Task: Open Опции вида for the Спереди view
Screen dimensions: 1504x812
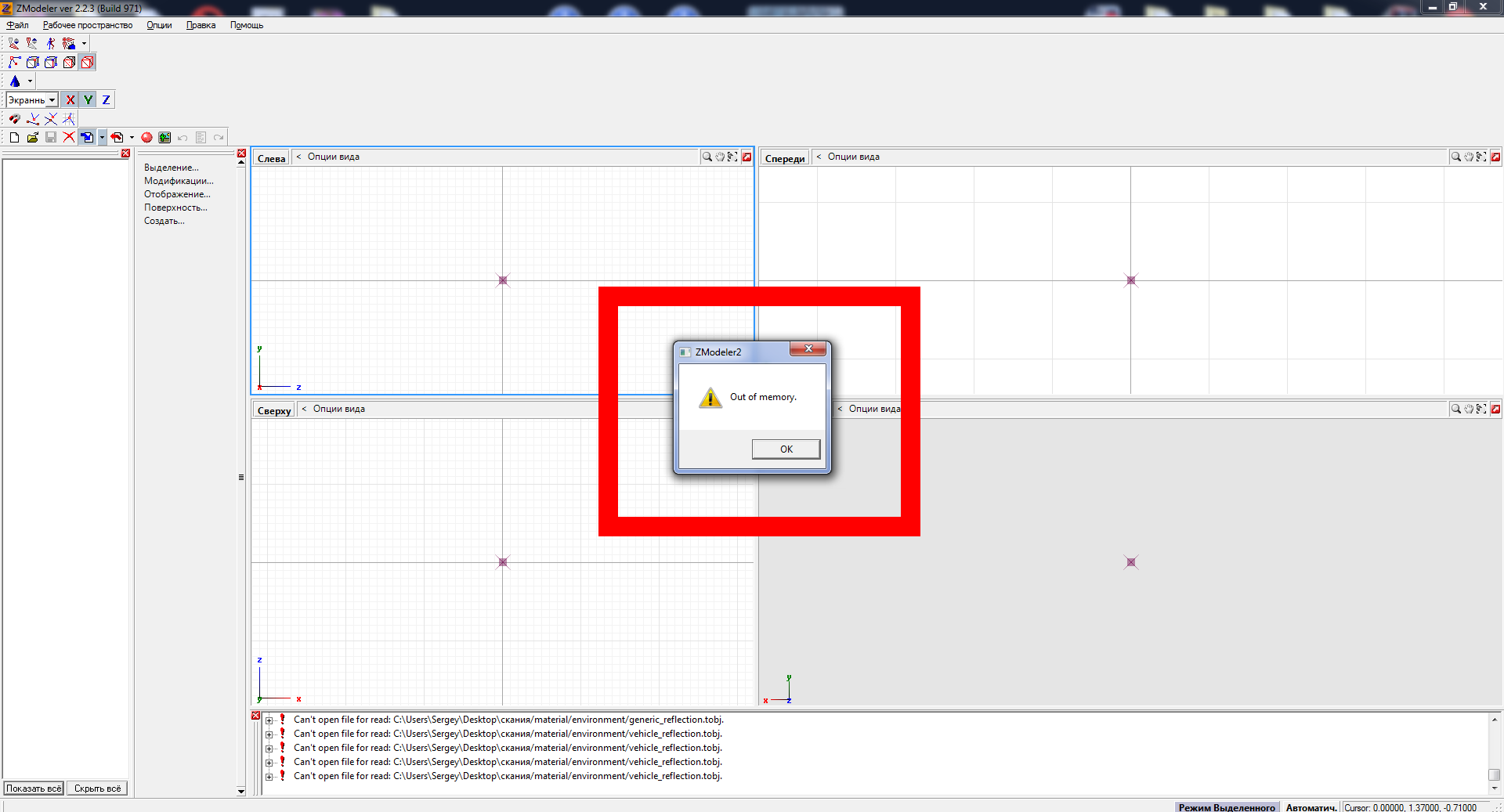Action: [853, 157]
